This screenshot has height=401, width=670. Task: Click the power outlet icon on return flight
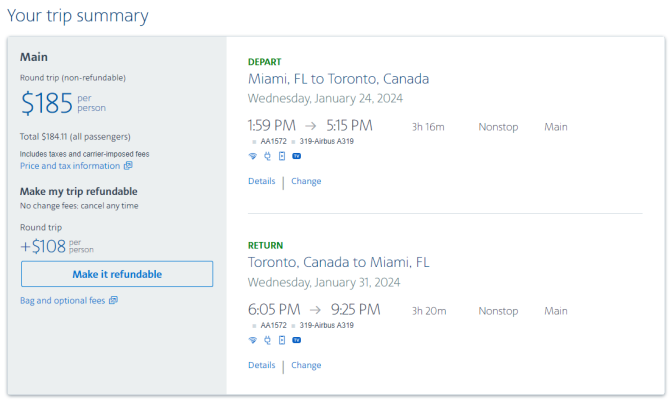tap(267, 340)
